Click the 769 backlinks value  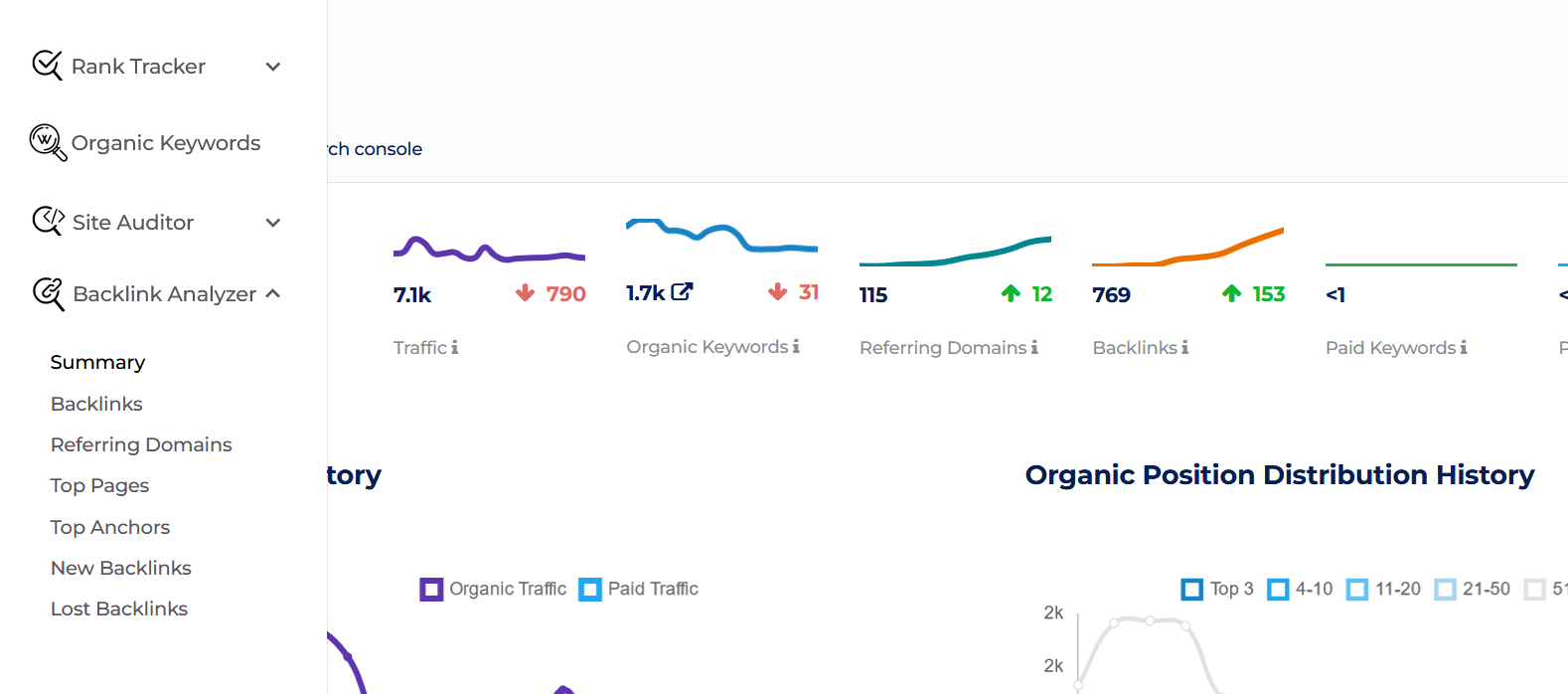tap(1111, 295)
